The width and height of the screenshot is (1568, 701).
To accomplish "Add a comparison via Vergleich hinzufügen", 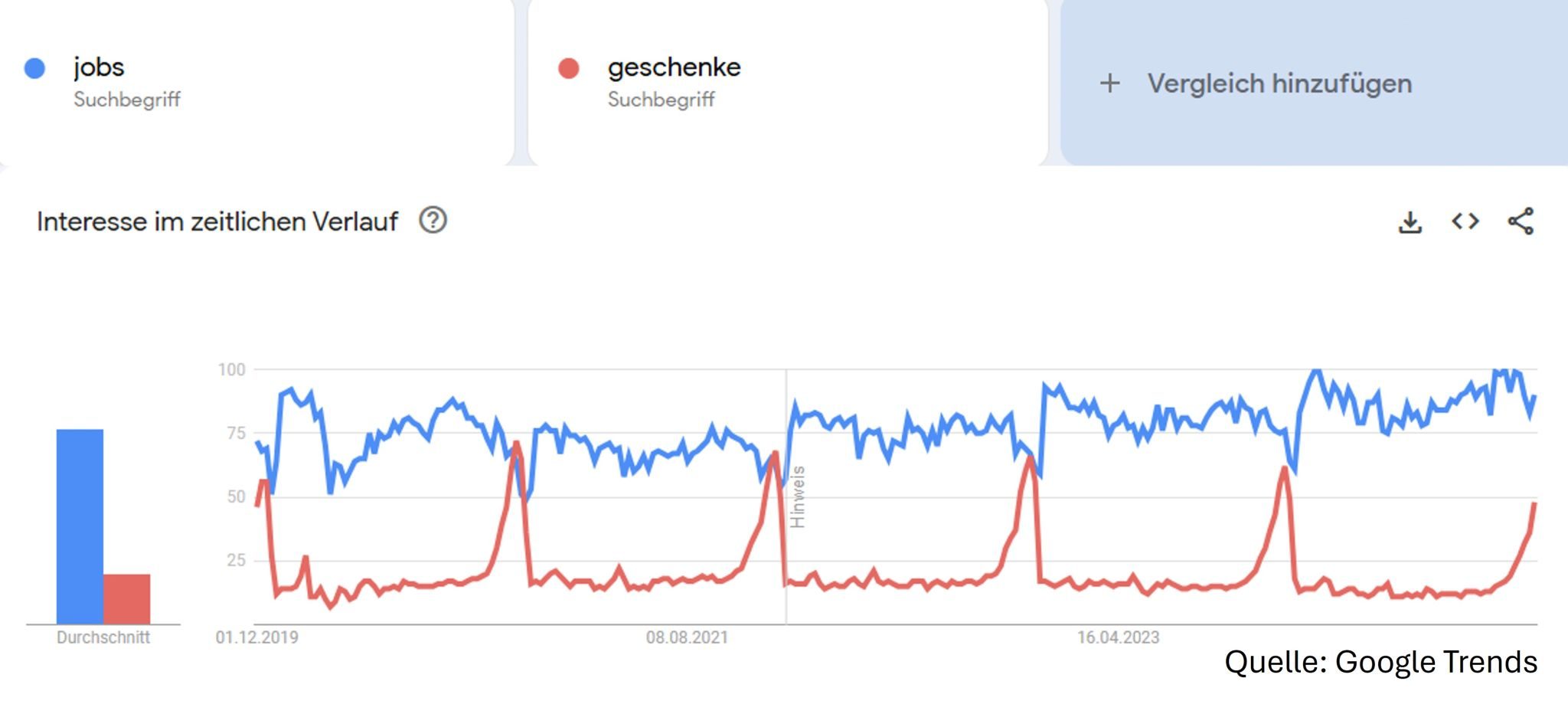I will 1279,84.
